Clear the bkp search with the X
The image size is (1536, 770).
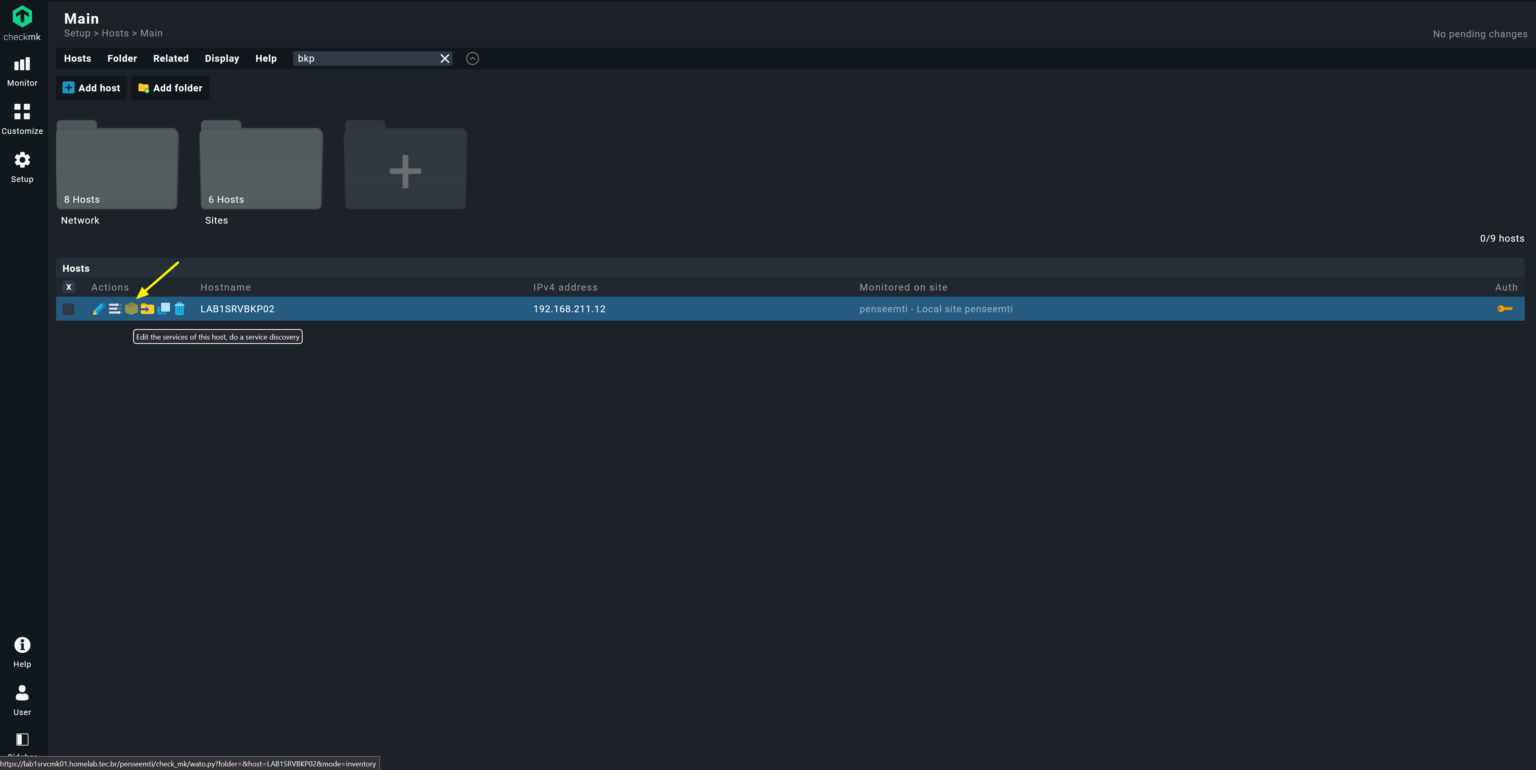tap(445, 58)
